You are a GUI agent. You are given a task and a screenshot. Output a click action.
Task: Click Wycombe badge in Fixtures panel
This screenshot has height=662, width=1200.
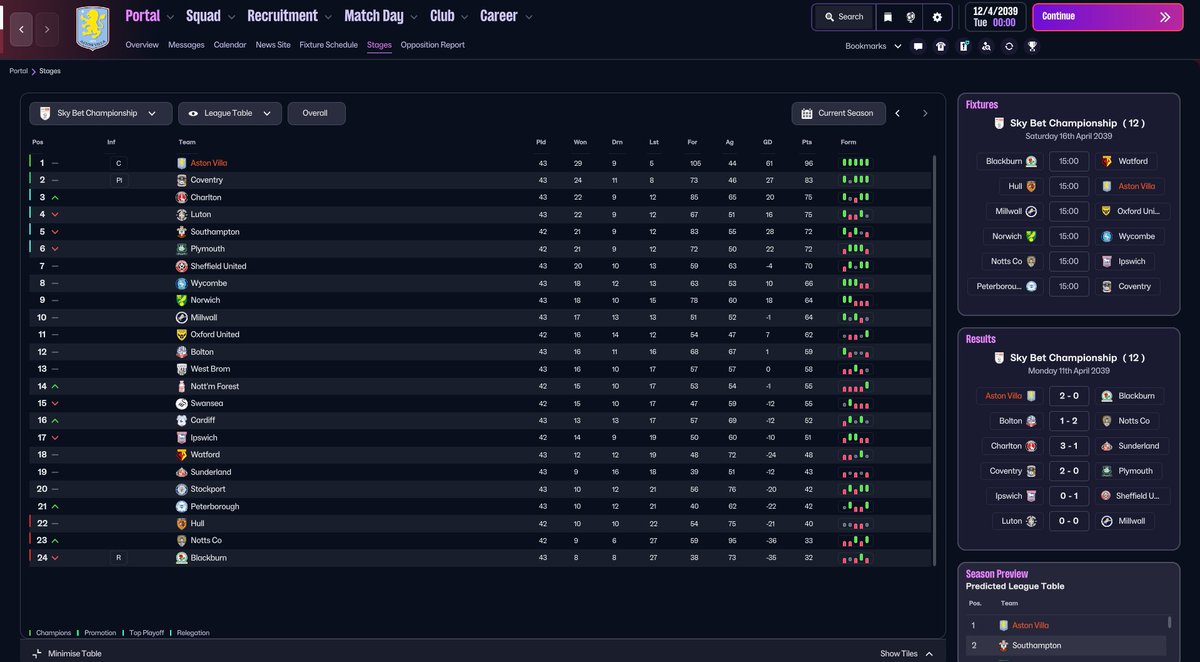[1107, 236]
